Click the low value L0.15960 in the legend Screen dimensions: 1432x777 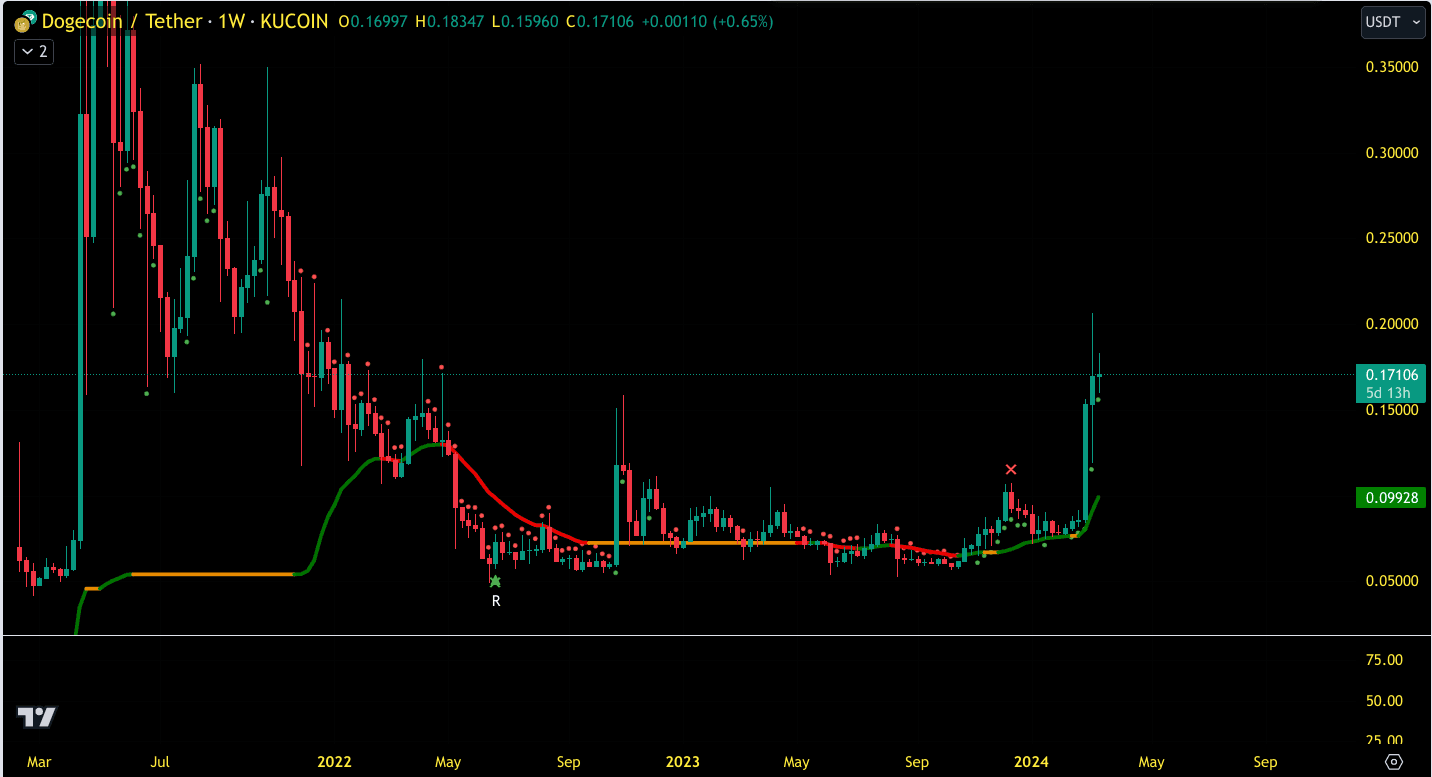click(x=523, y=21)
